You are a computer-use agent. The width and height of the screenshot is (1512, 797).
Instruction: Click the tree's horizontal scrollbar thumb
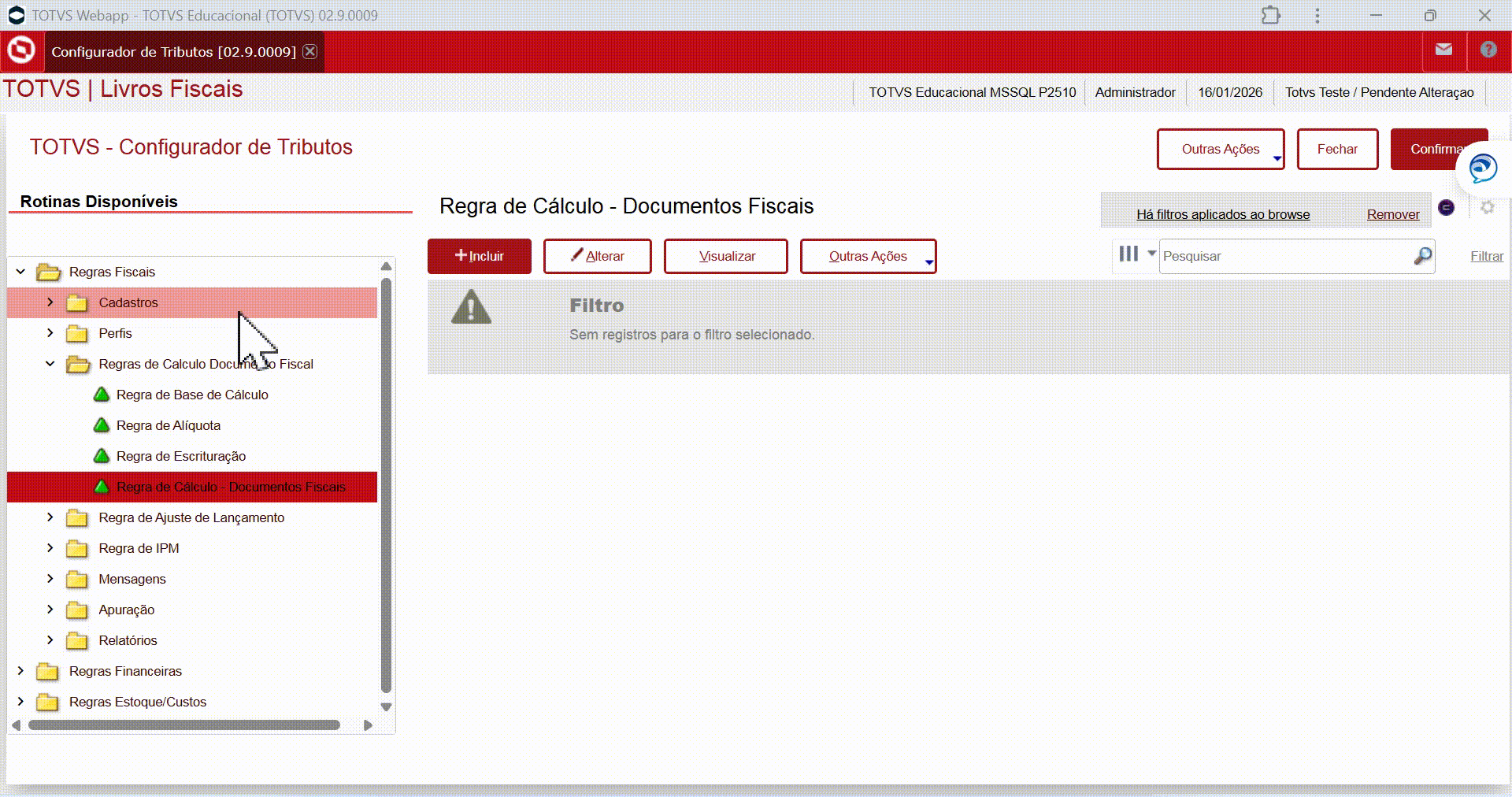coord(184,725)
